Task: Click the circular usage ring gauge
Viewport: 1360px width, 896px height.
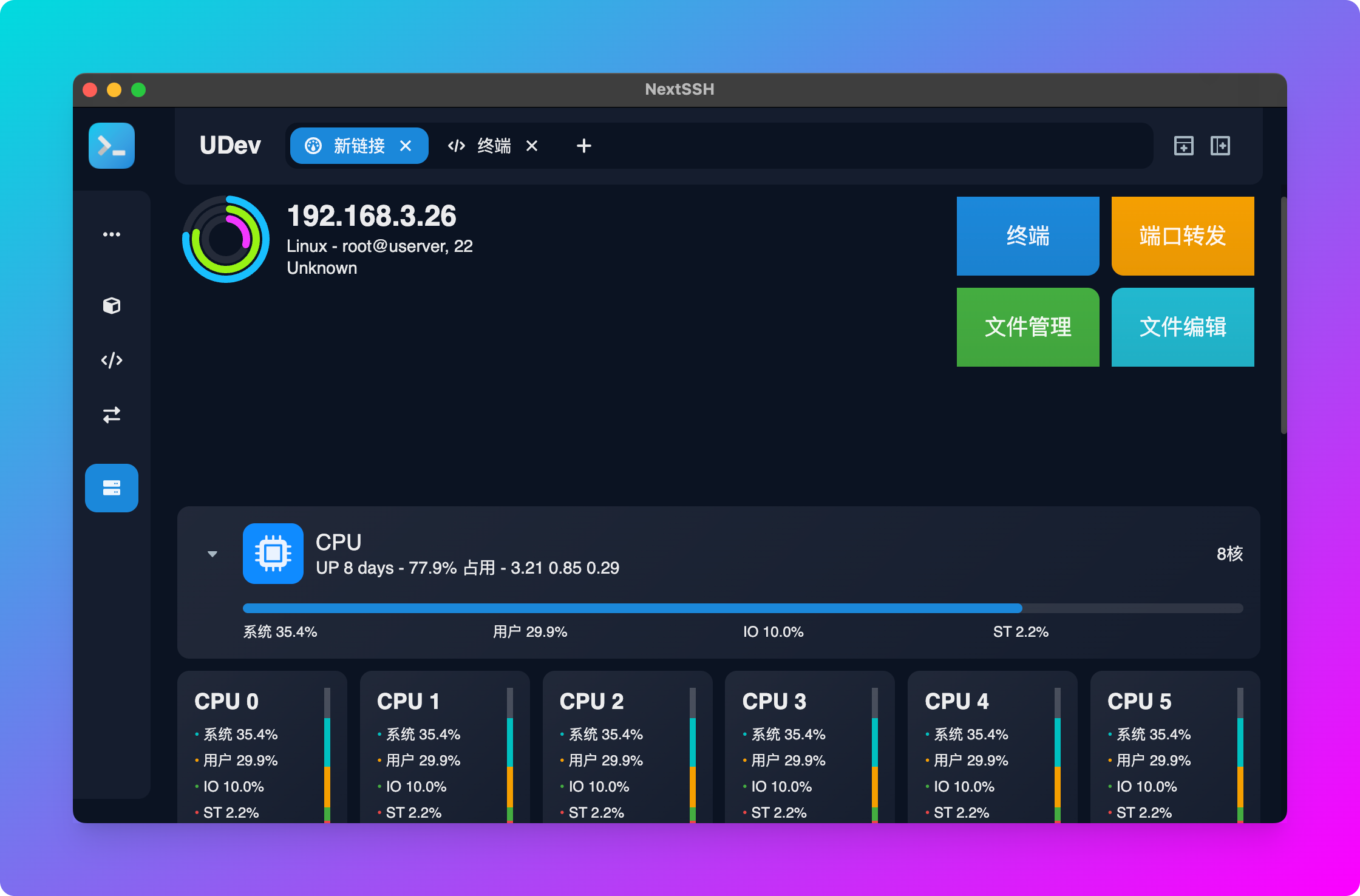Action: tap(226, 239)
